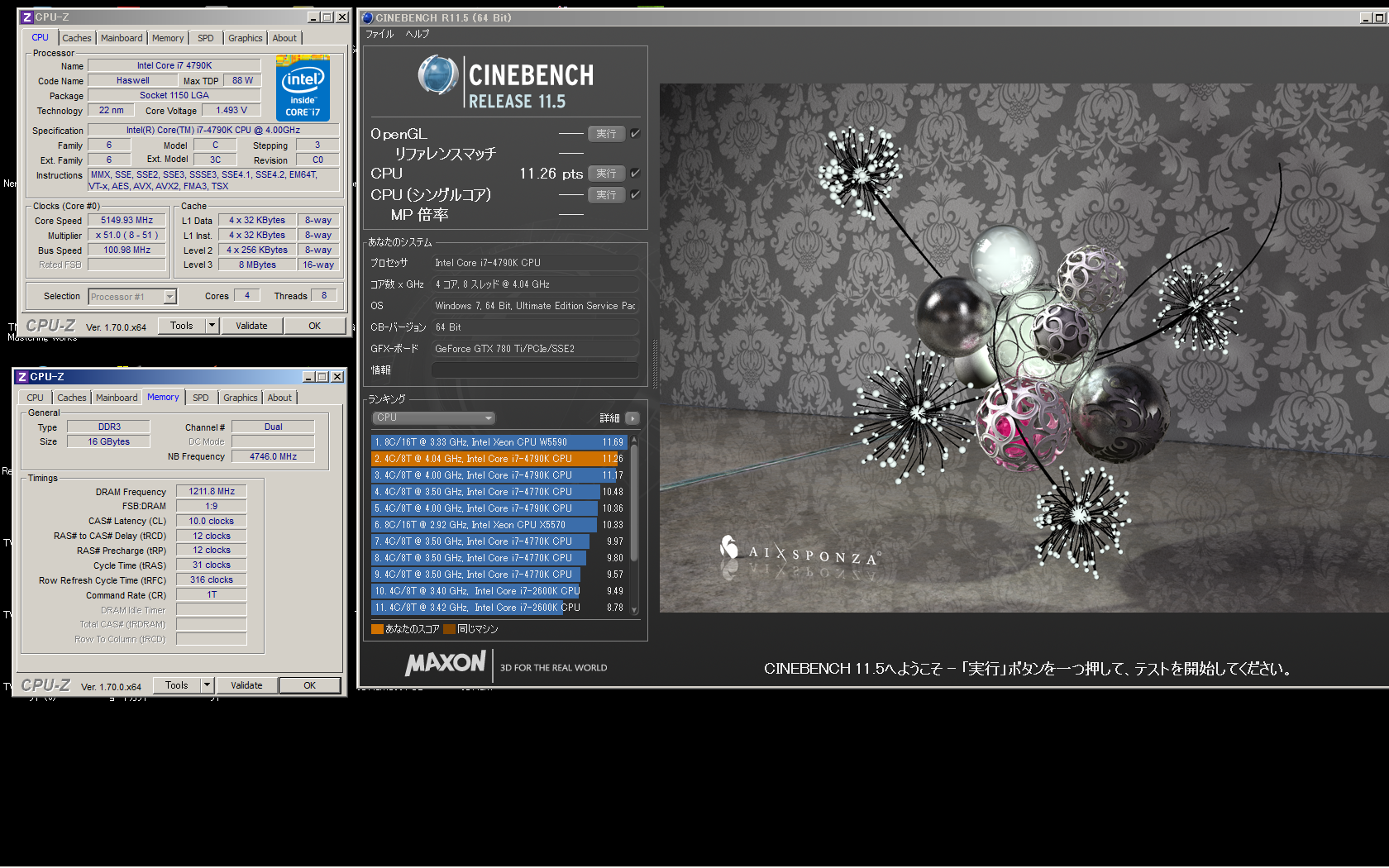This screenshot has height=868, width=1389.
Task: Run the CPU benchmark with 実行
Action: pyautogui.click(x=606, y=173)
